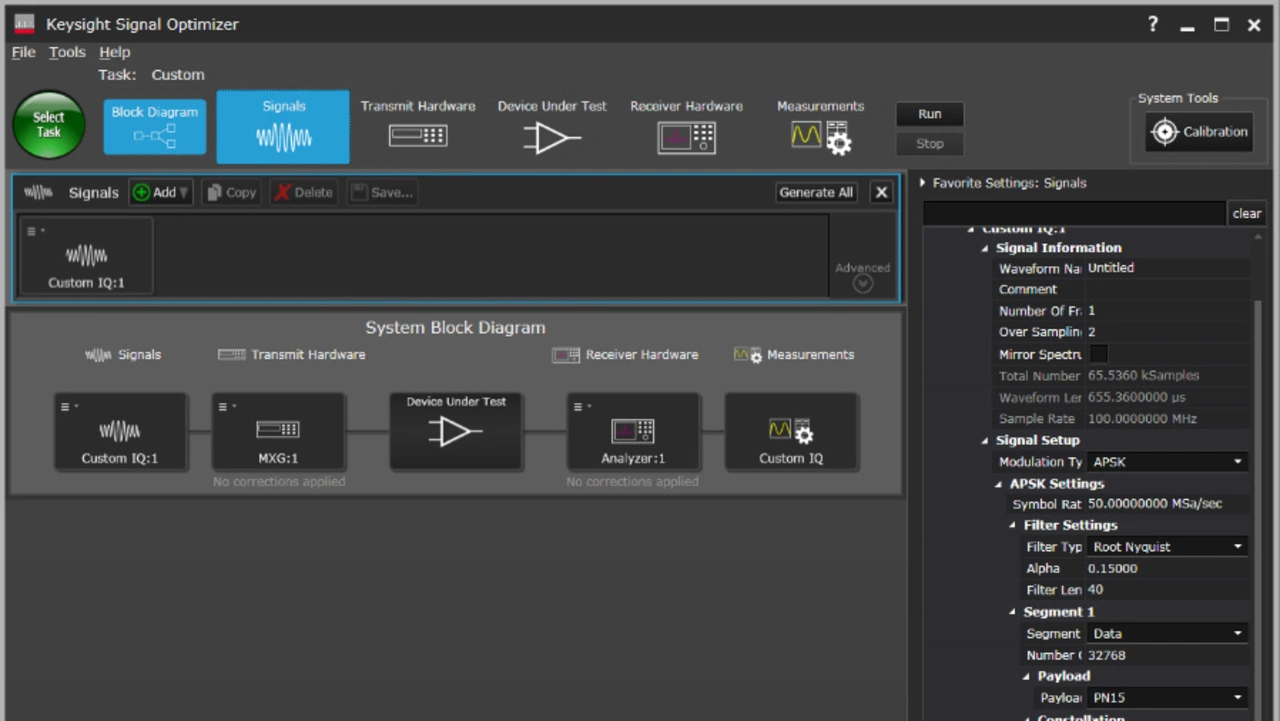Open the Payload PN15 dropdown

pyautogui.click(x=1167, y=698)
